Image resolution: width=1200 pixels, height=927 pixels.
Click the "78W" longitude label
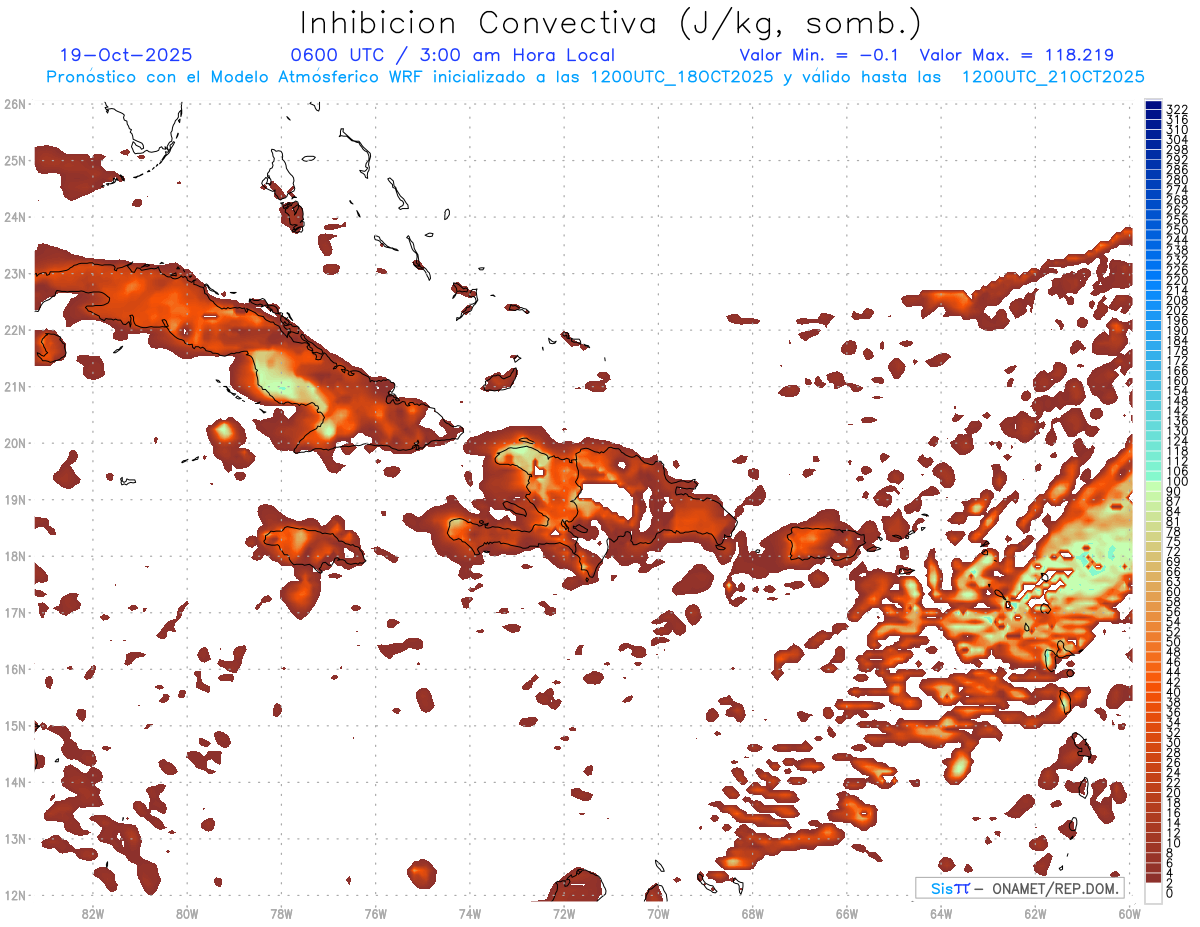coord(281,913)
